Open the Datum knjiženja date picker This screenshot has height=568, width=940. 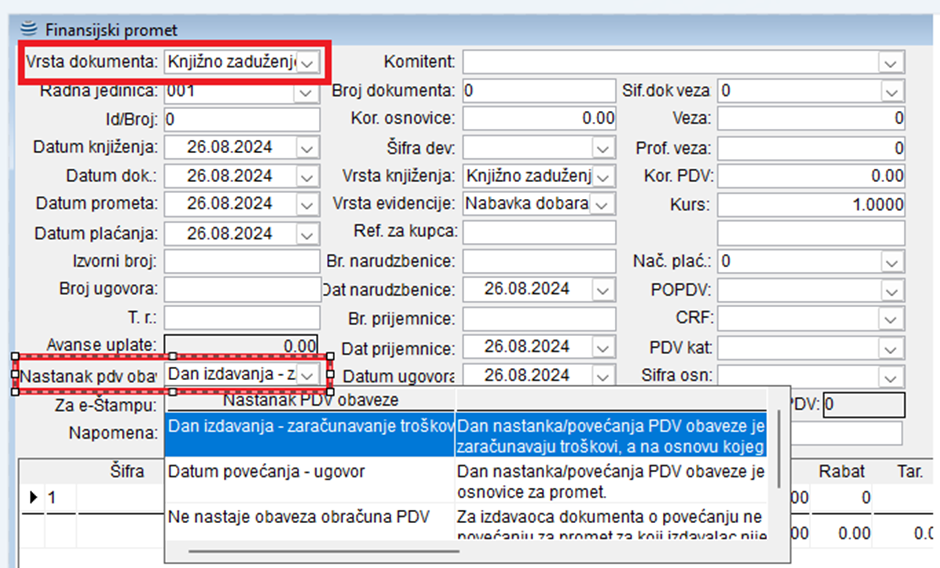pyautogui.click(x=305, y=148)
